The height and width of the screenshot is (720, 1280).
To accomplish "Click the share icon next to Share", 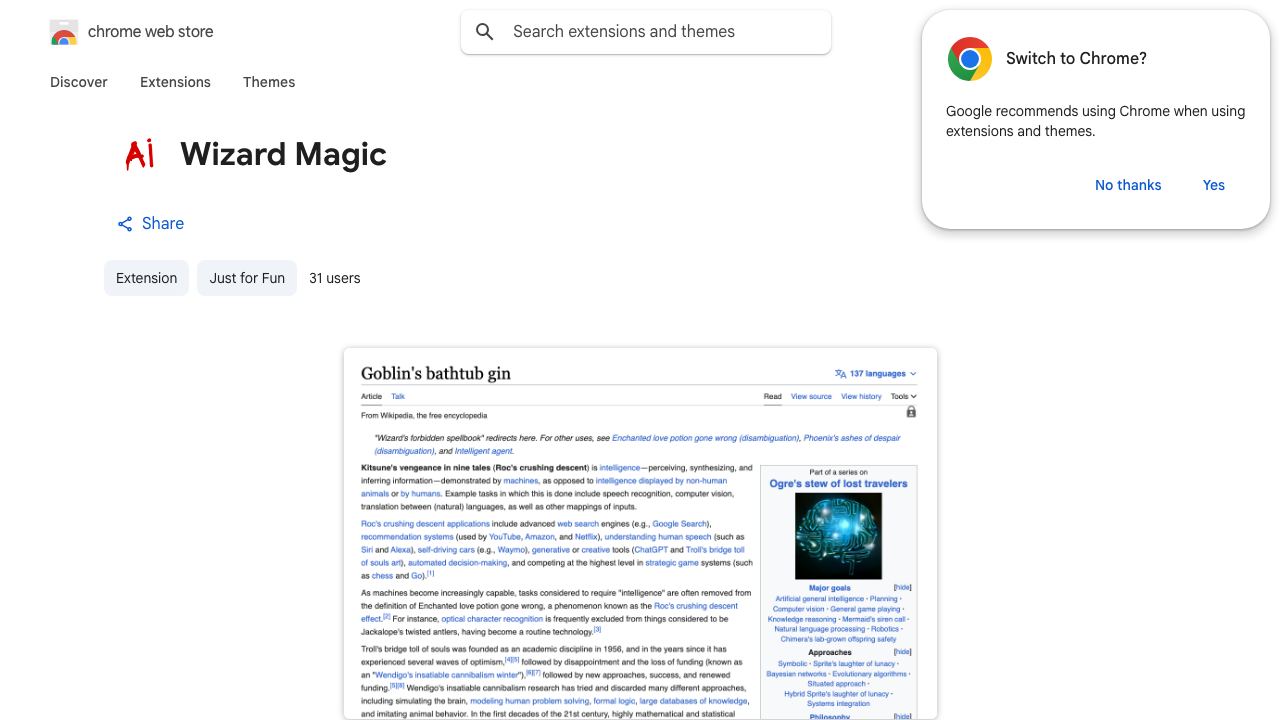I will click(x=125, y=224).
